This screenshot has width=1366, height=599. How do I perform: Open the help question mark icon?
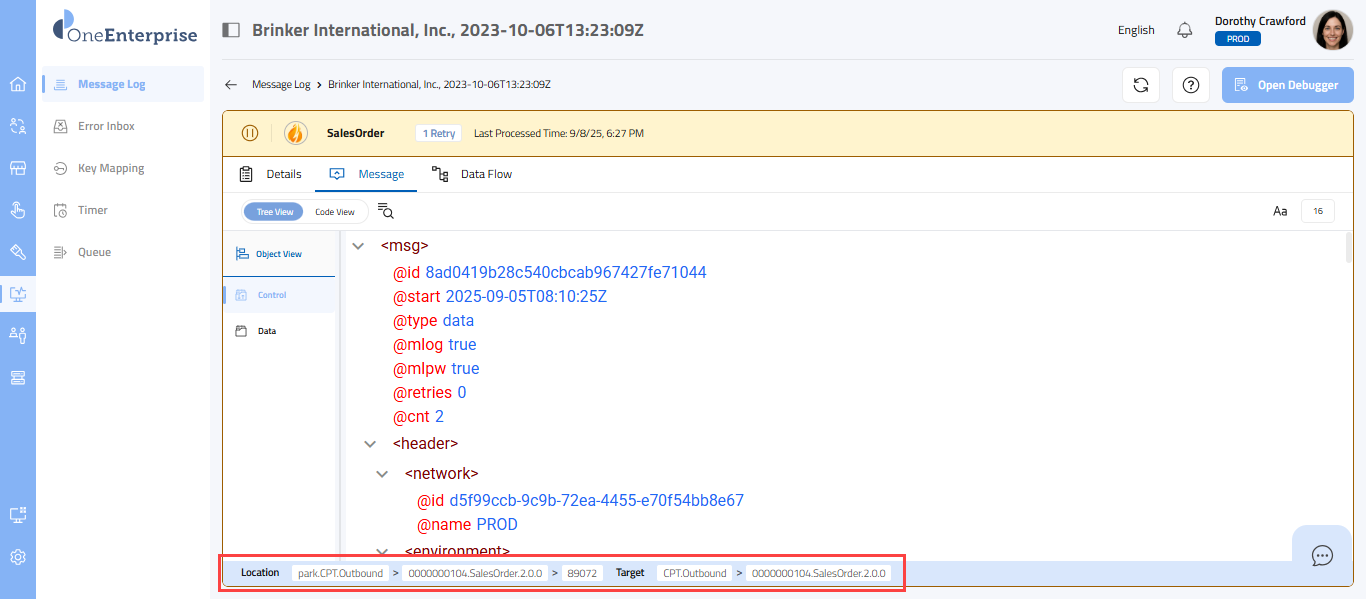[1190, 85]
